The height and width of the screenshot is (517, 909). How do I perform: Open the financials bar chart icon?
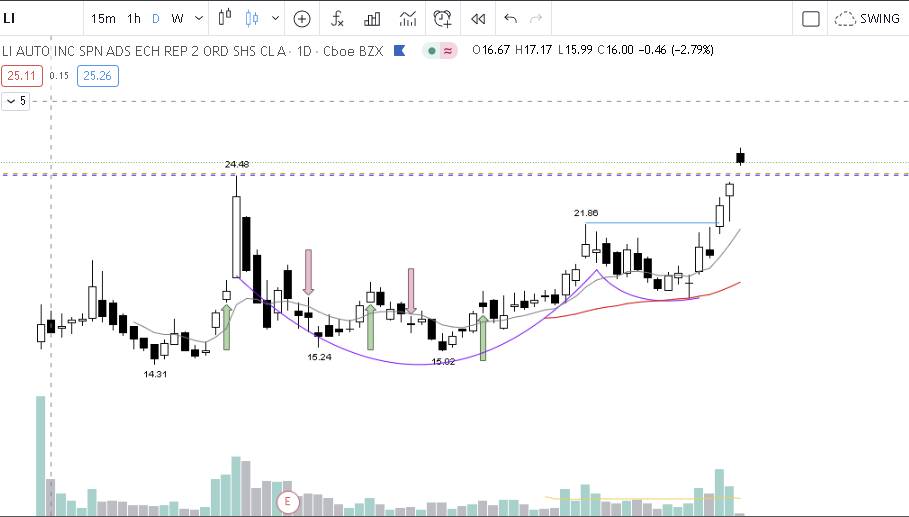click(372, 19)
